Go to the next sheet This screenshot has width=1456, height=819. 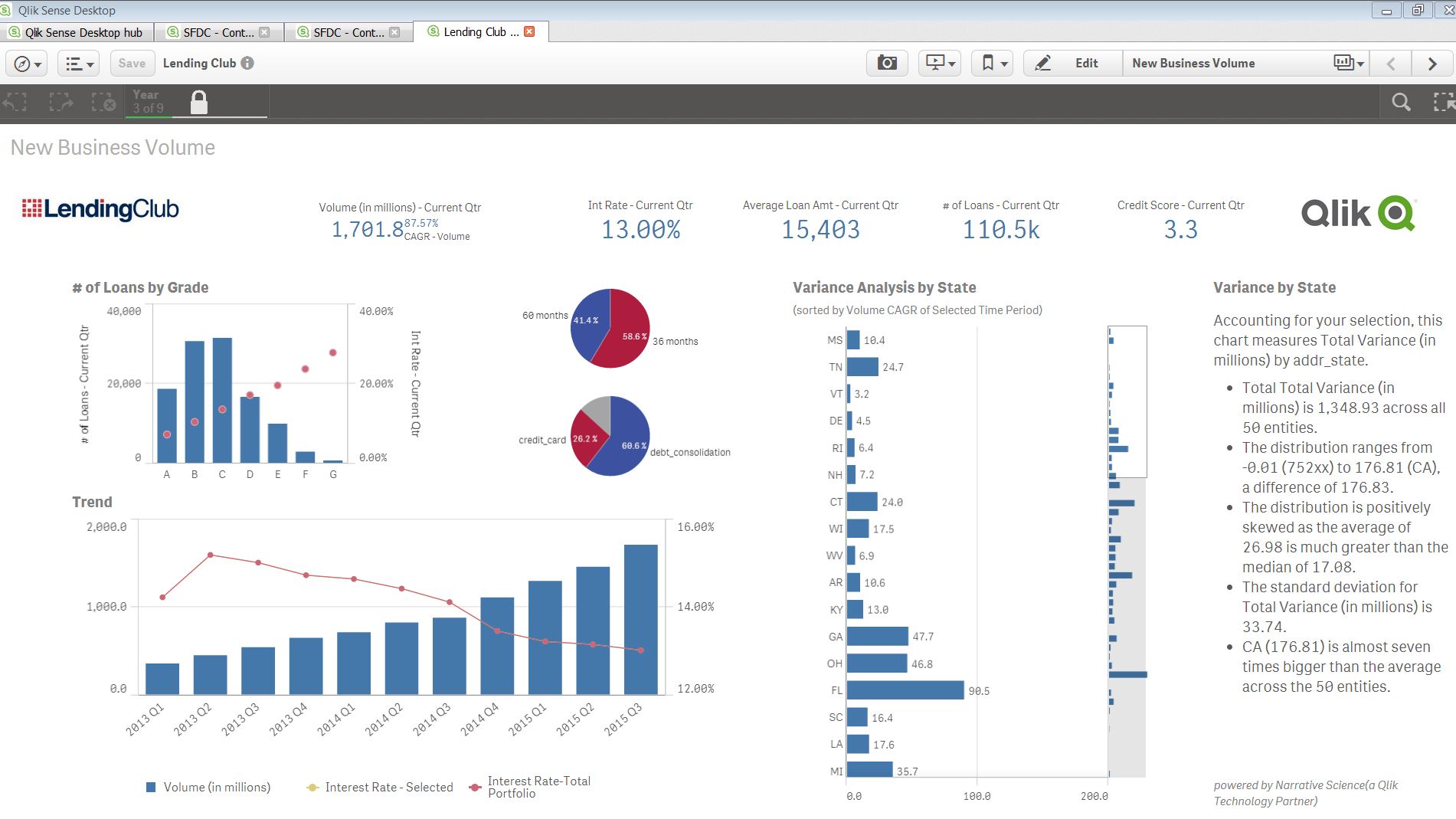click(1432, 64)
